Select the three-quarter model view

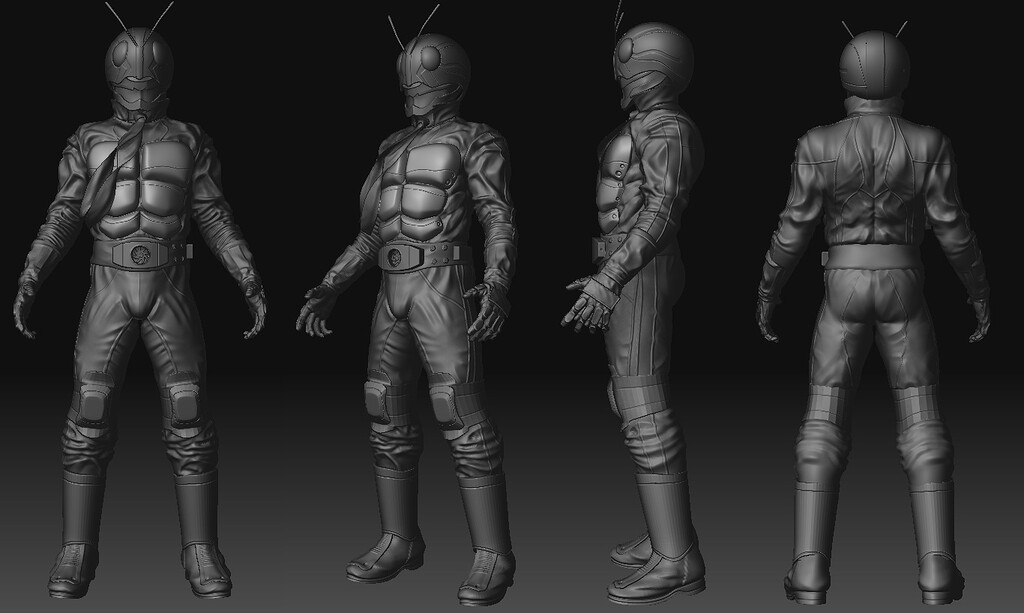click(420, 300)
